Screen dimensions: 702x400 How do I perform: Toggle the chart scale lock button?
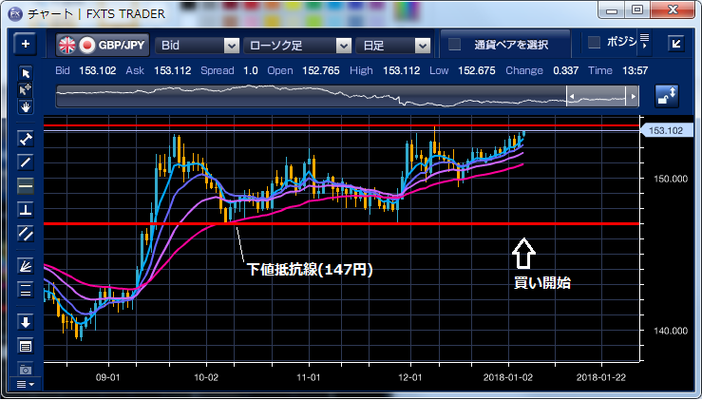[x=667, y=96]
